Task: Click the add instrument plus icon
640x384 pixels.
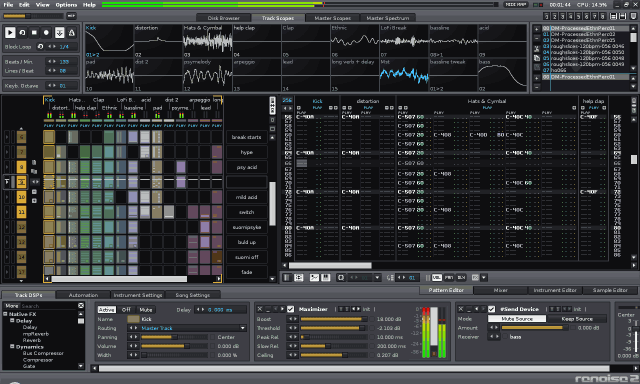Action: pyautogui.click(x=537, y=29)
